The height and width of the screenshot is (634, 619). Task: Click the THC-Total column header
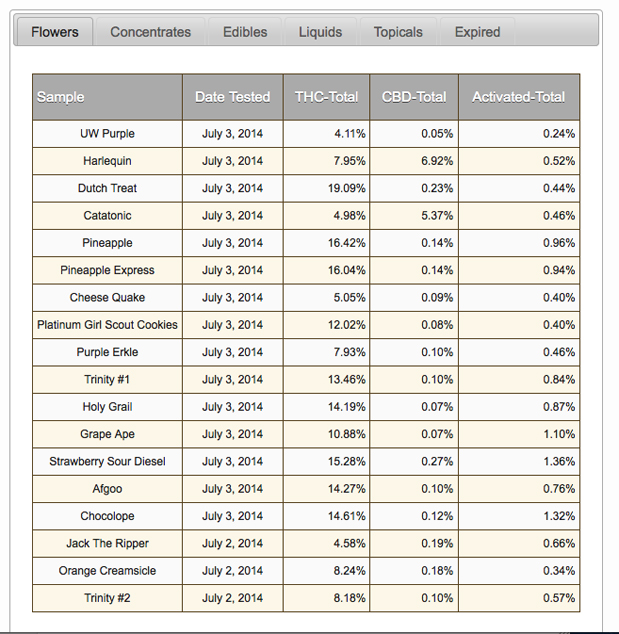(x=326, y=97)
